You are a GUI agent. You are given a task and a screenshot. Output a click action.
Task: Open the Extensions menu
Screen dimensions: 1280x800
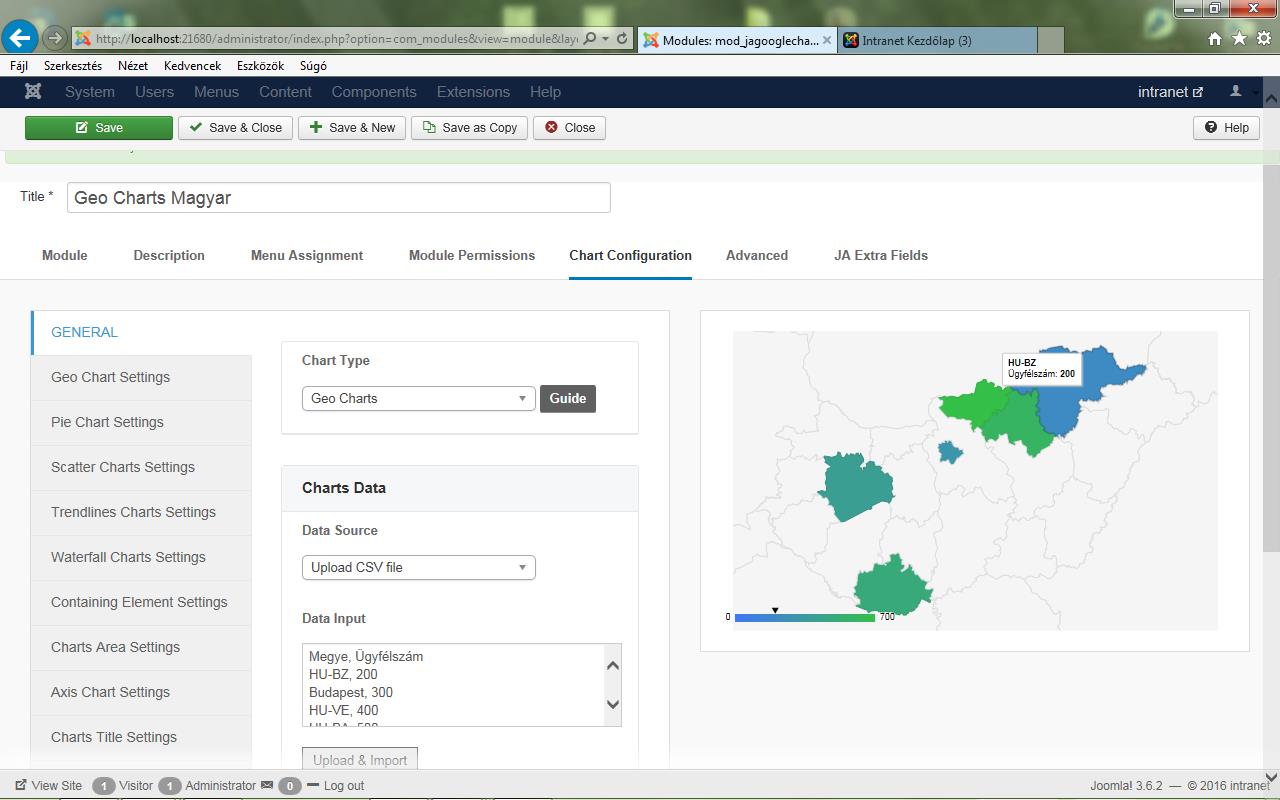[x=473, y=91]
